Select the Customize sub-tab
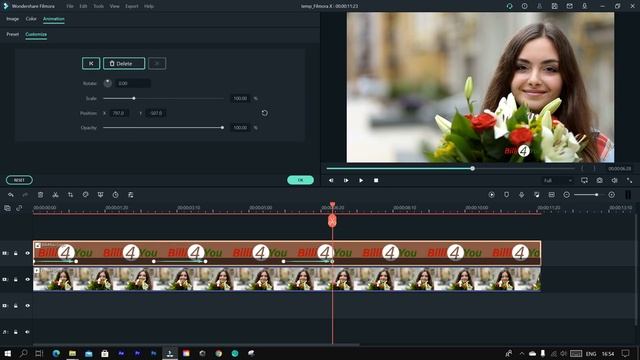The width and height of the screenshot is (640, 360). coord(36,34)
